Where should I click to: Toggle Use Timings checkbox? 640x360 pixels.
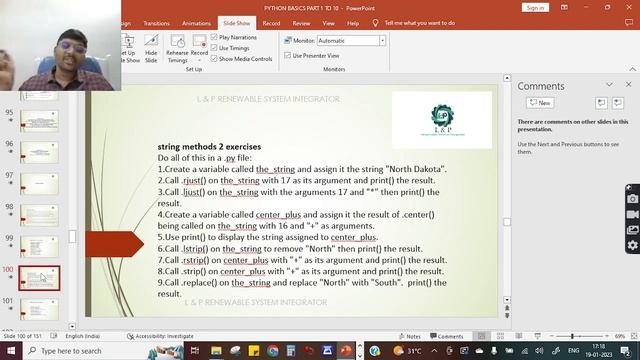(214, 48)
